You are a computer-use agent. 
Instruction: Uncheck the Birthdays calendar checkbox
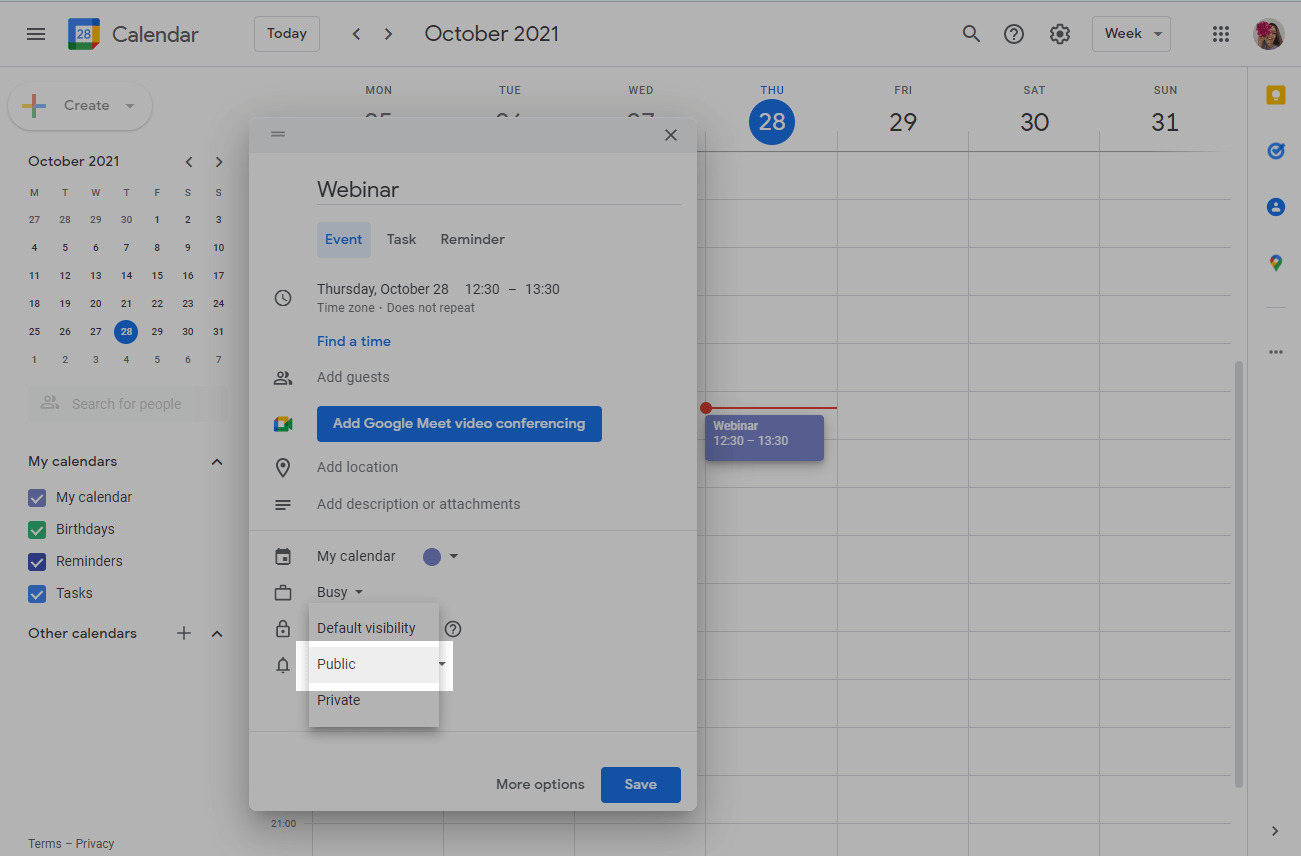pyautogui.click(x=37, y=529)
